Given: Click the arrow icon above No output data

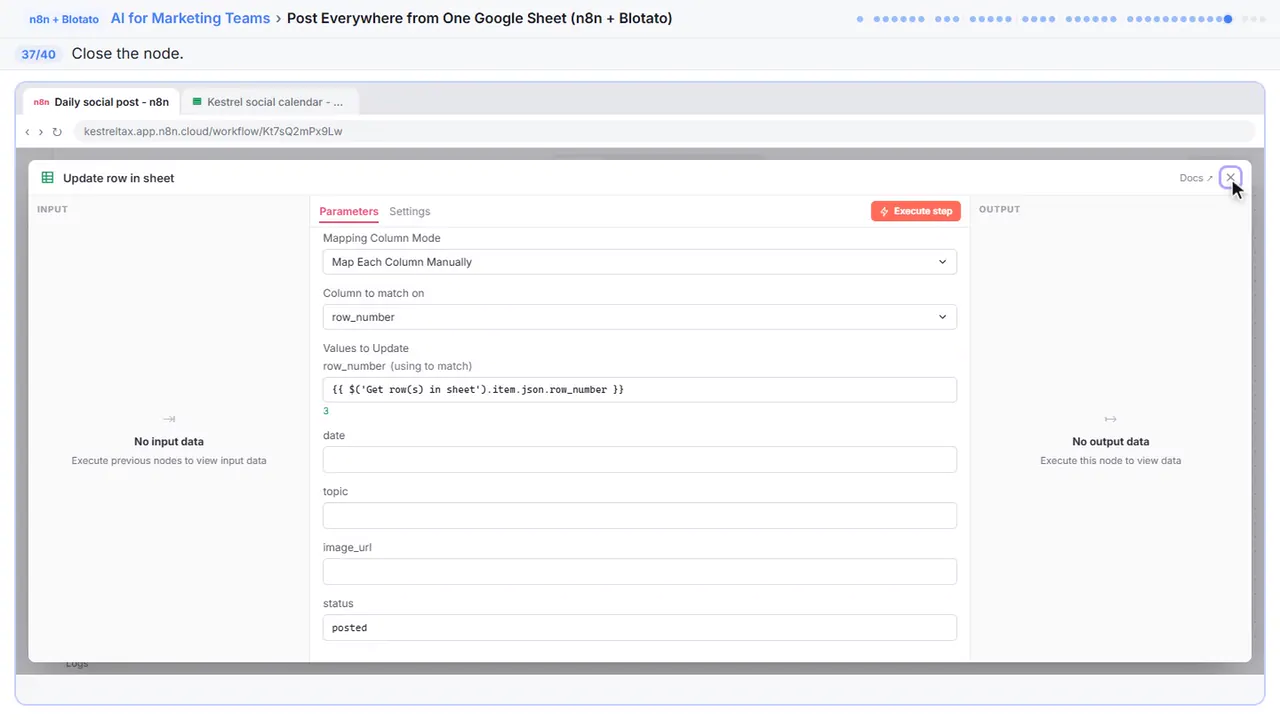Looking at the screenshot, I should coord(1110,419).
